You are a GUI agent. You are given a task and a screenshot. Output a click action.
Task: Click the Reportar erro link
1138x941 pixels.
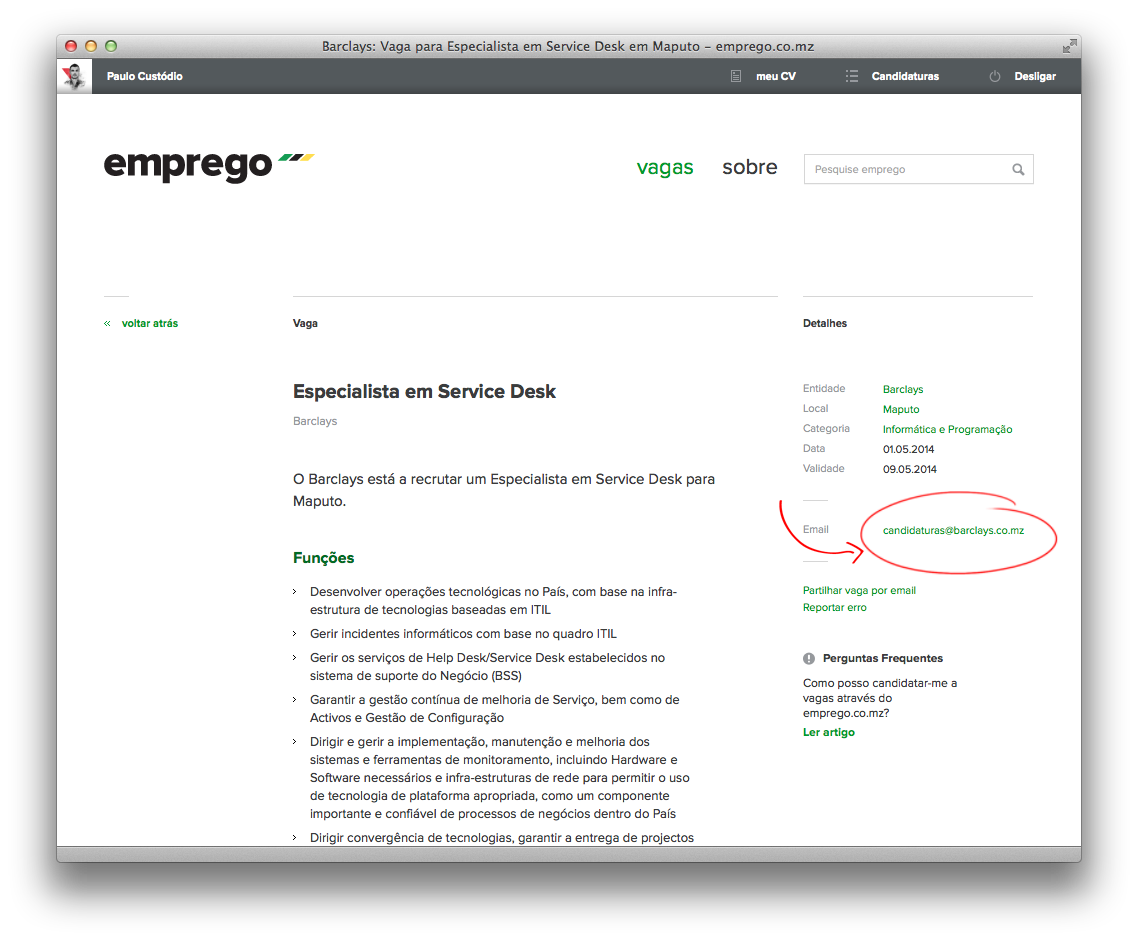(x=835, y=608)
